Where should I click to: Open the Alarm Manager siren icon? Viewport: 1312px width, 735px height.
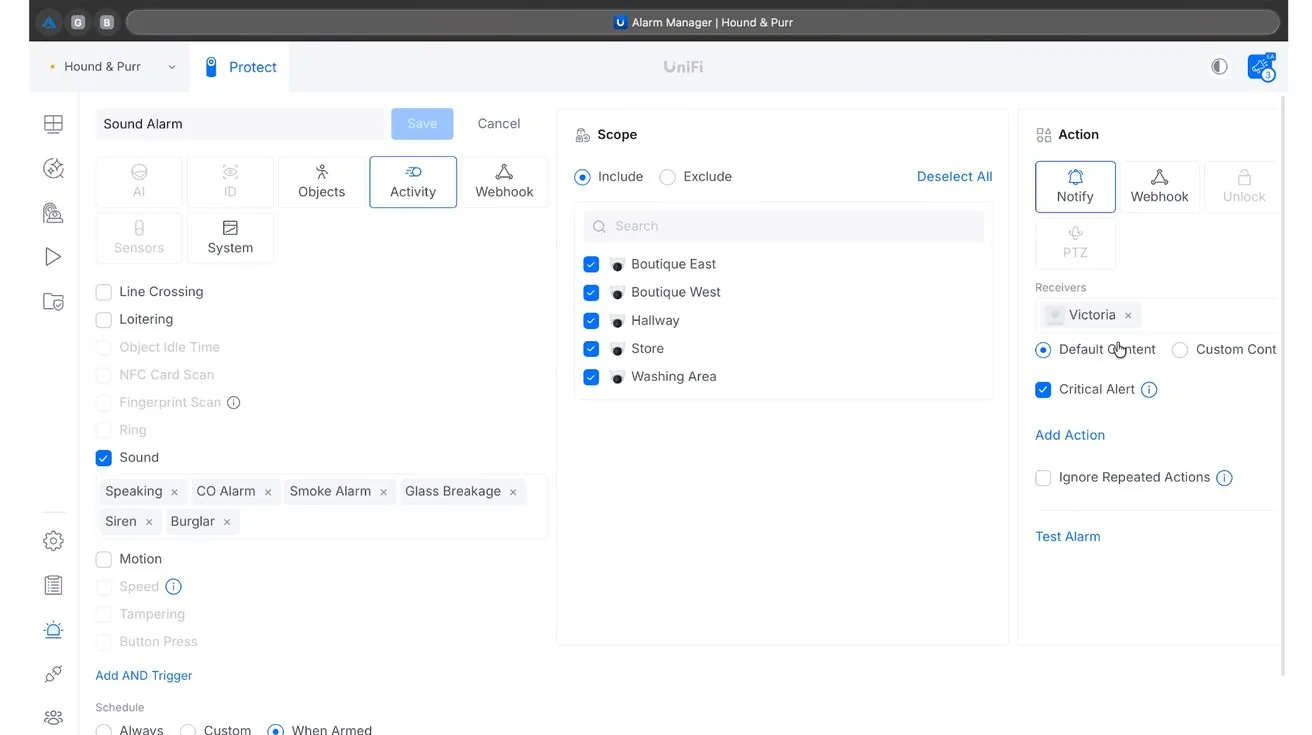point(53,630)
